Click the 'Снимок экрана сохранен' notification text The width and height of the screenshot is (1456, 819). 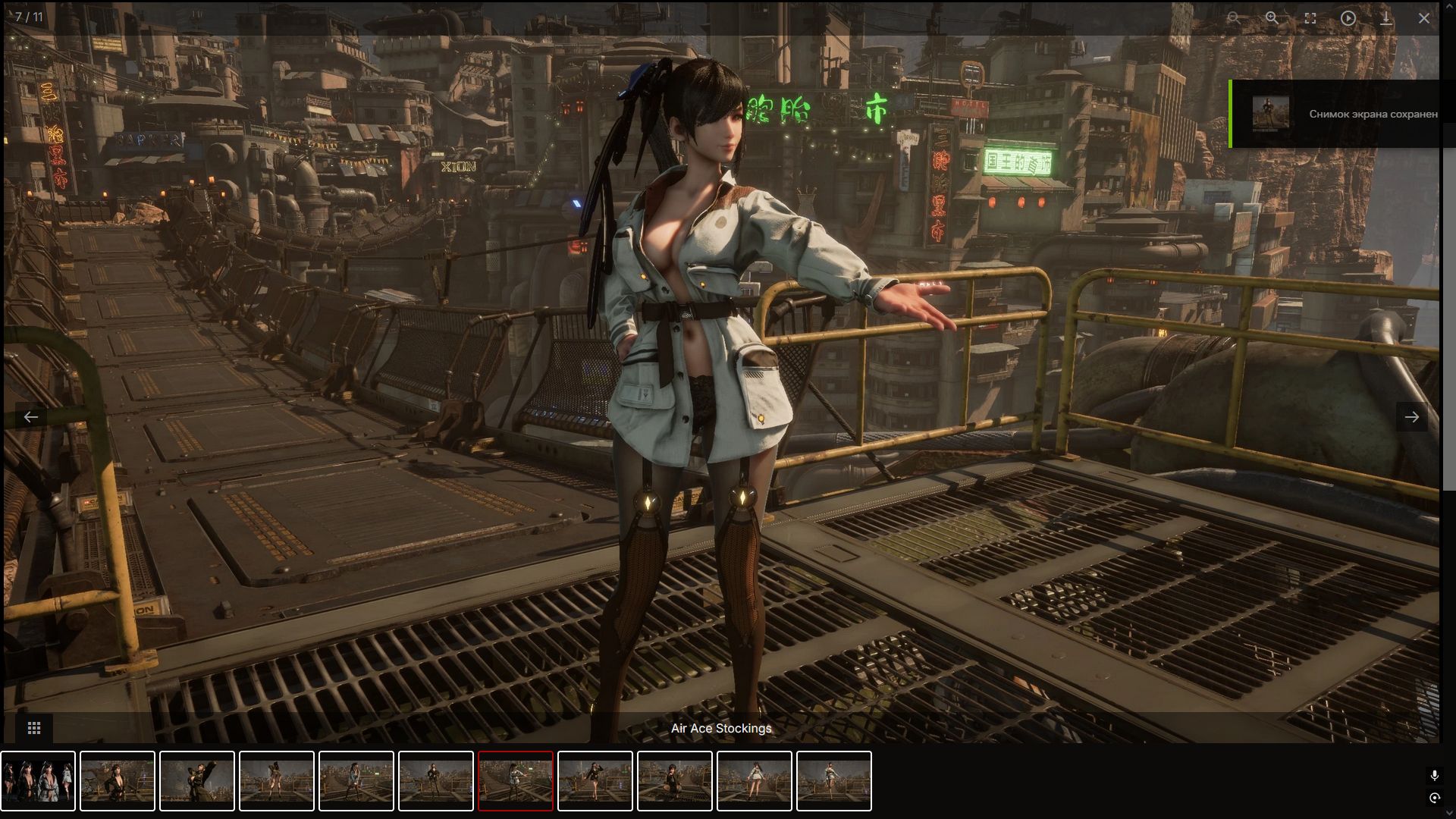pyautogui.click(x=1373, y=114)
